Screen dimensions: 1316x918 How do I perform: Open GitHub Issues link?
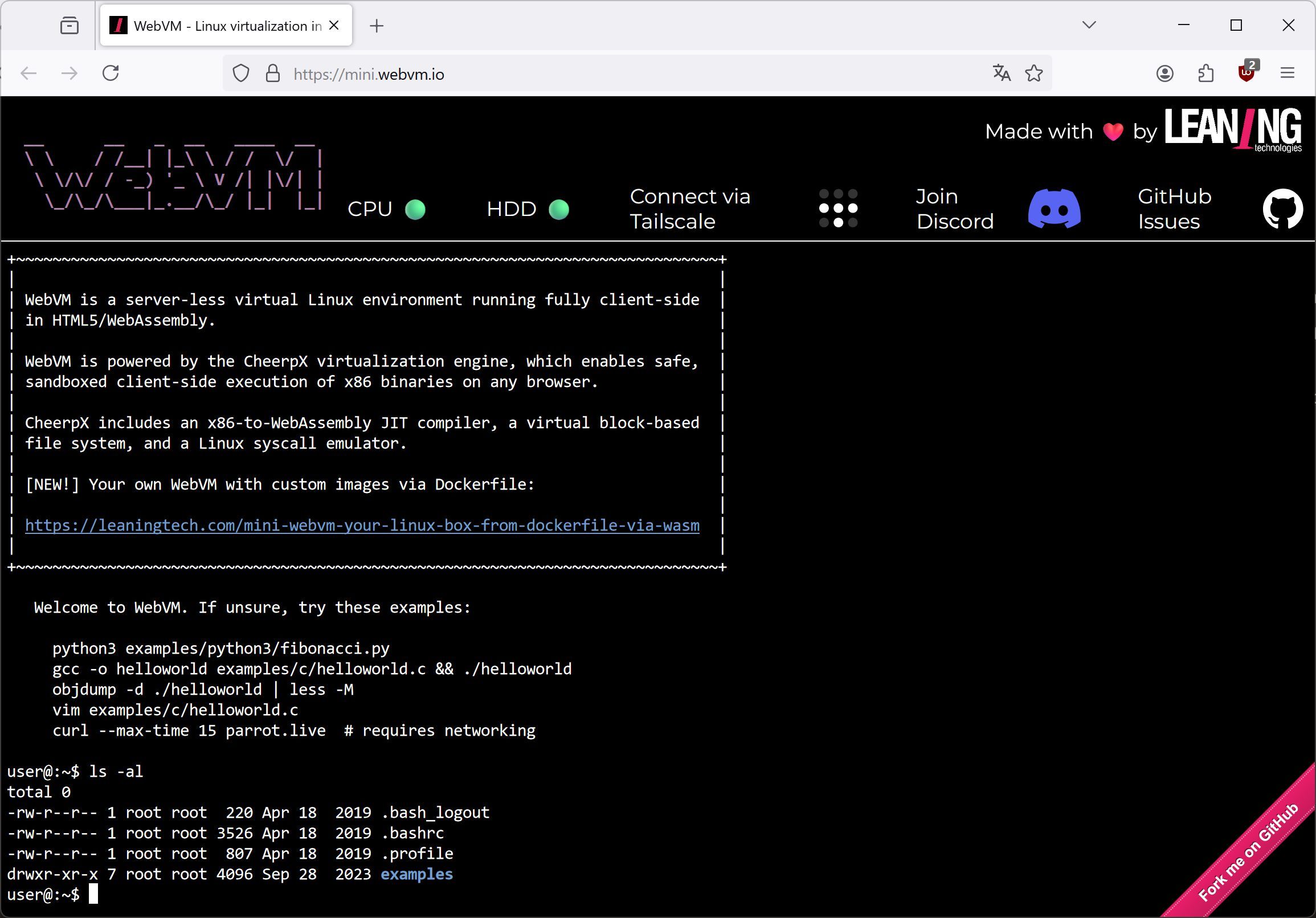coord(1174,209)
